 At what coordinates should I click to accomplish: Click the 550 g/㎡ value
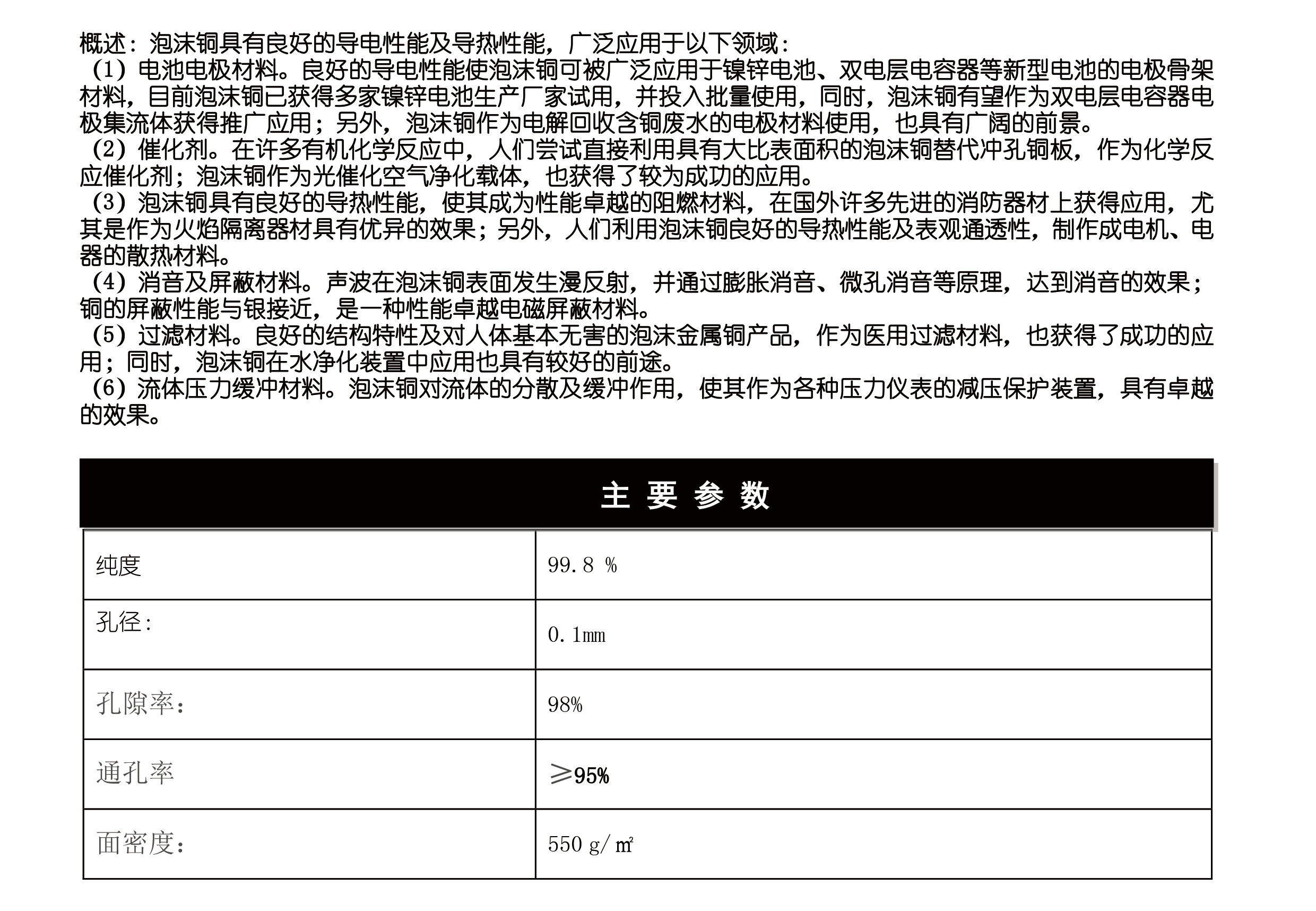(591, 844)
